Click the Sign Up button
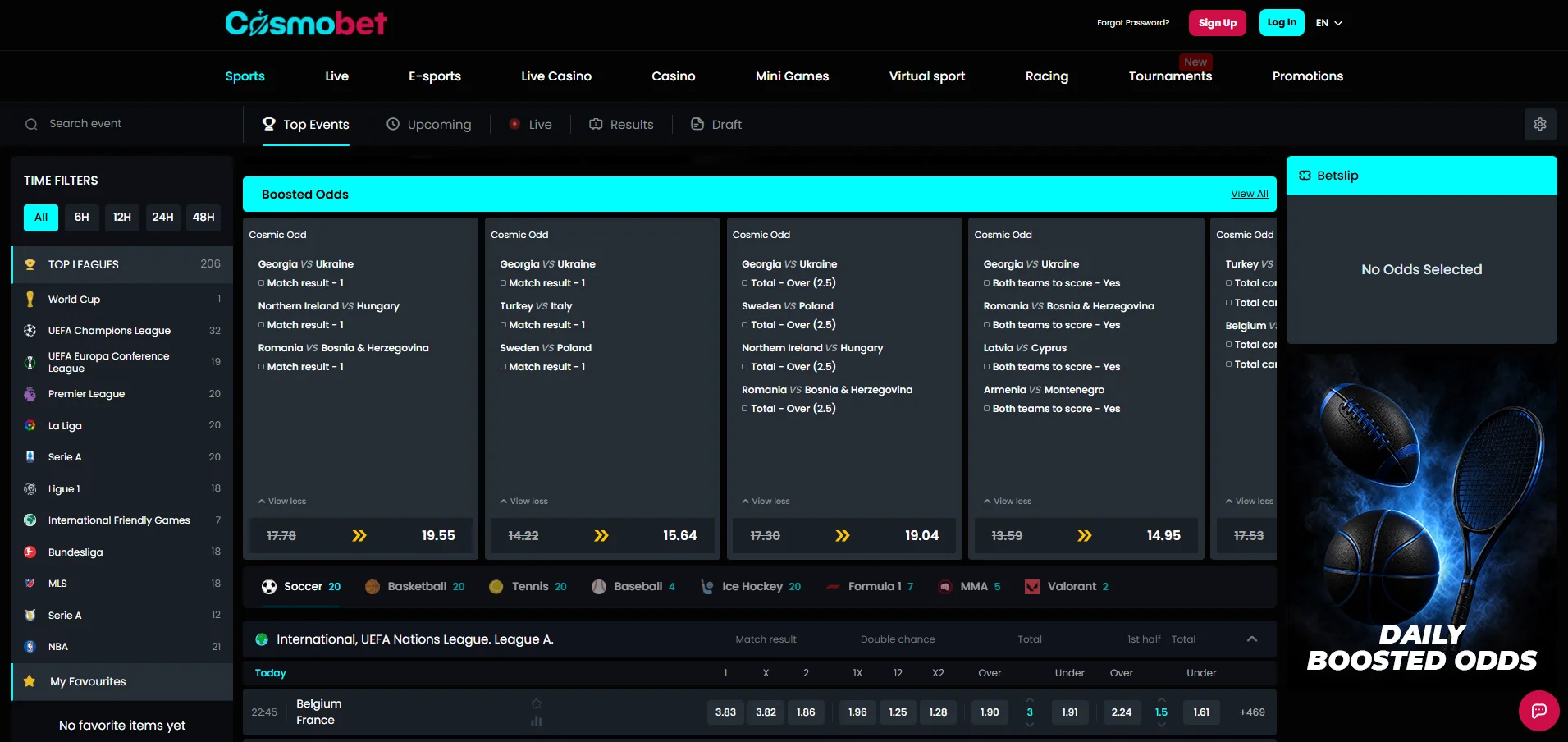The width and height of the screenshot is (1568, 742). (1218, 23)
